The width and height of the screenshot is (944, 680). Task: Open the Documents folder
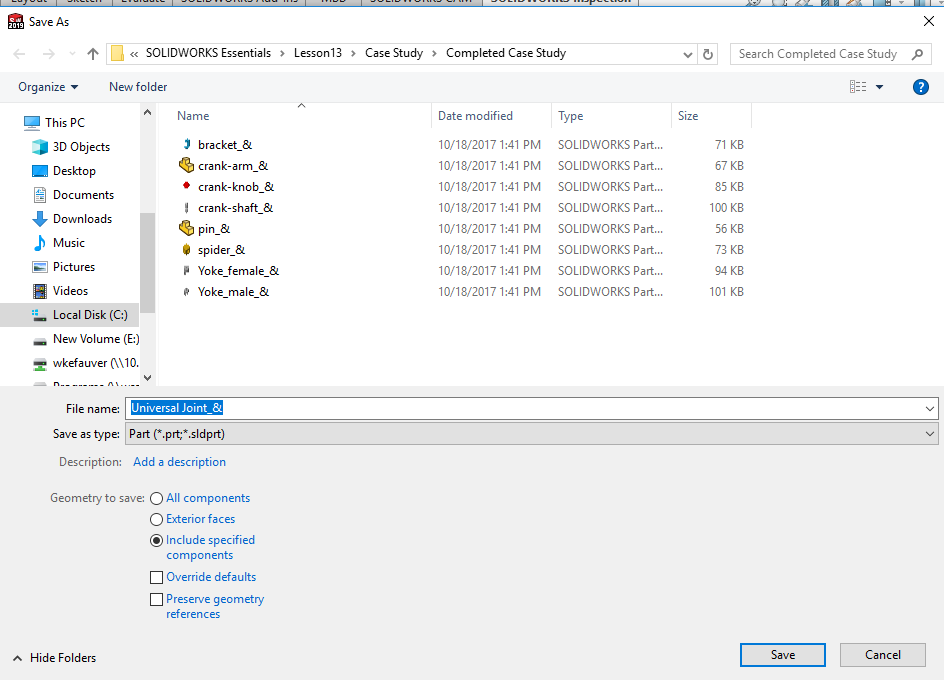83,195
